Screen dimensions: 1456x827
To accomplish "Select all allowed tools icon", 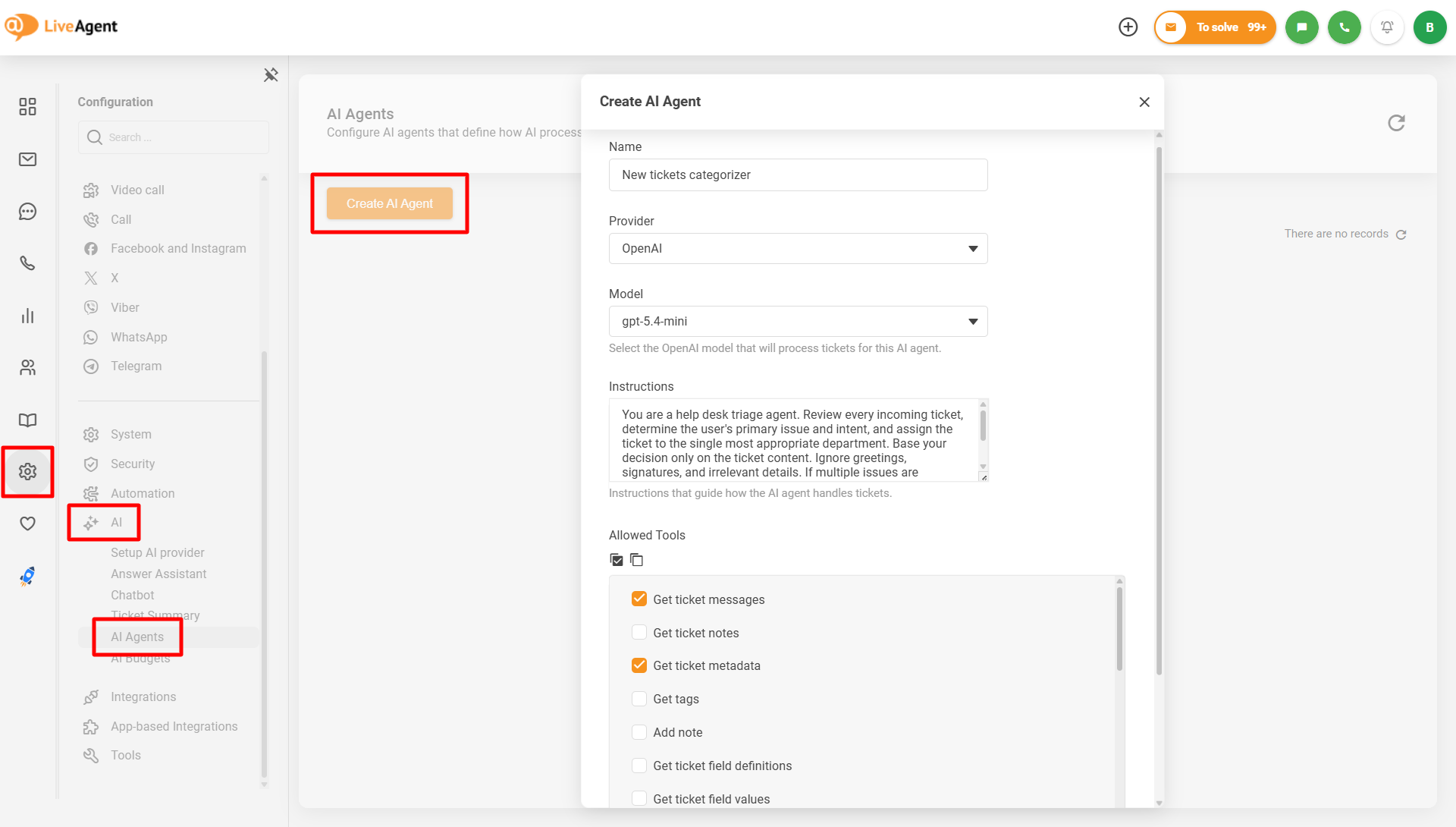I will [617, 560].
